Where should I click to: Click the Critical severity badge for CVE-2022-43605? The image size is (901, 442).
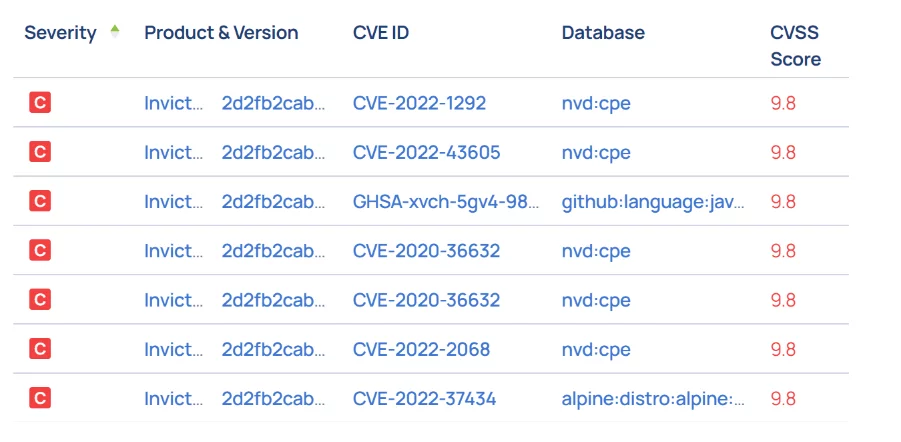tap(40, 152)
